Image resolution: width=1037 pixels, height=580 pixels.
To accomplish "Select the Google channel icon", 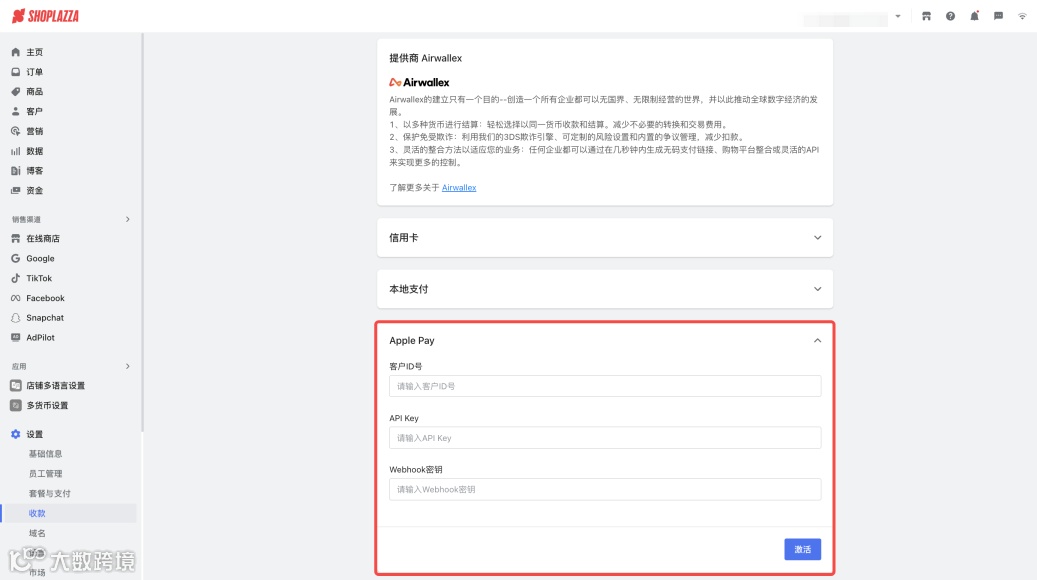I will point(16,259).
